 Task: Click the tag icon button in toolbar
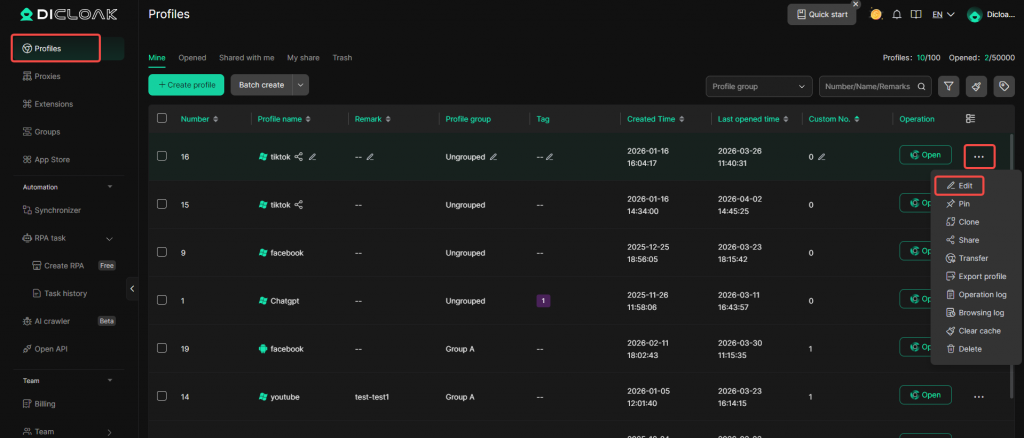pyautogui.click(x=1004, y=86)
